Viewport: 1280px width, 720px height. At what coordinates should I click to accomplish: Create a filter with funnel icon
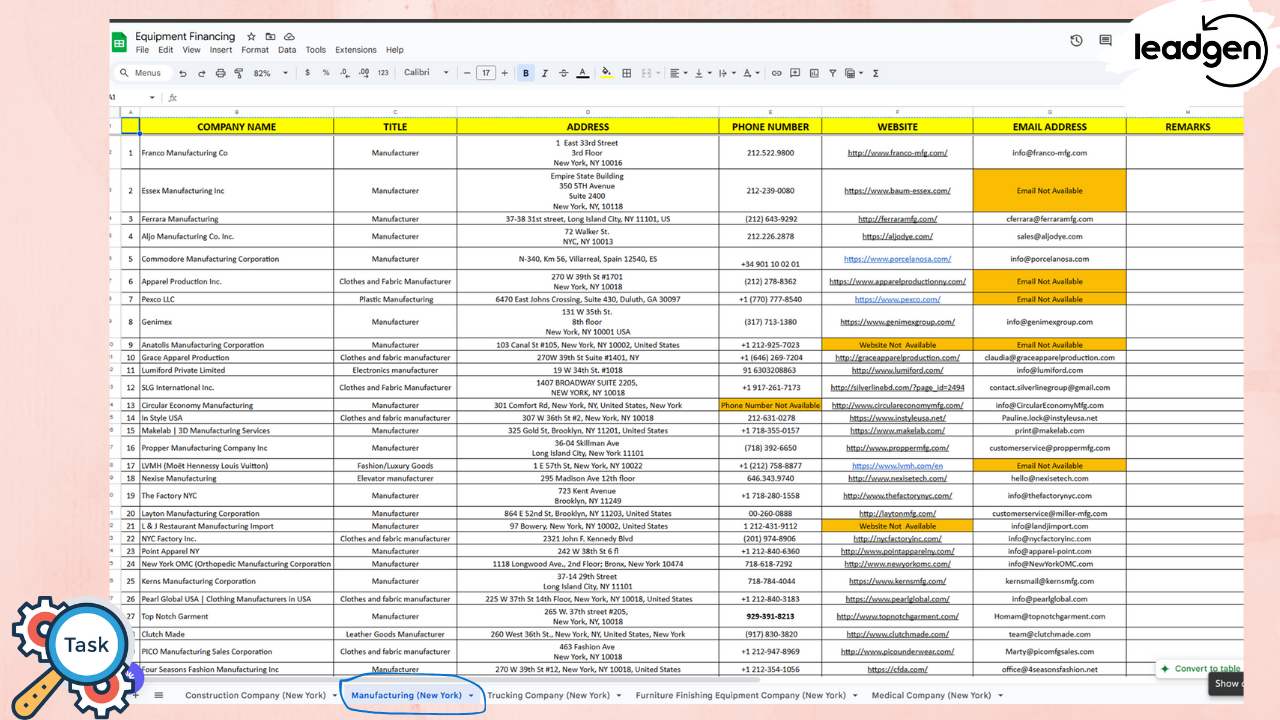pos(832,73)
